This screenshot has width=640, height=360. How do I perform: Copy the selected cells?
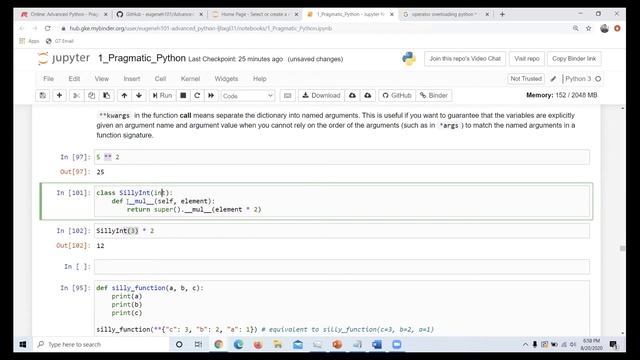pyautogui.click(x=91, y=96)
